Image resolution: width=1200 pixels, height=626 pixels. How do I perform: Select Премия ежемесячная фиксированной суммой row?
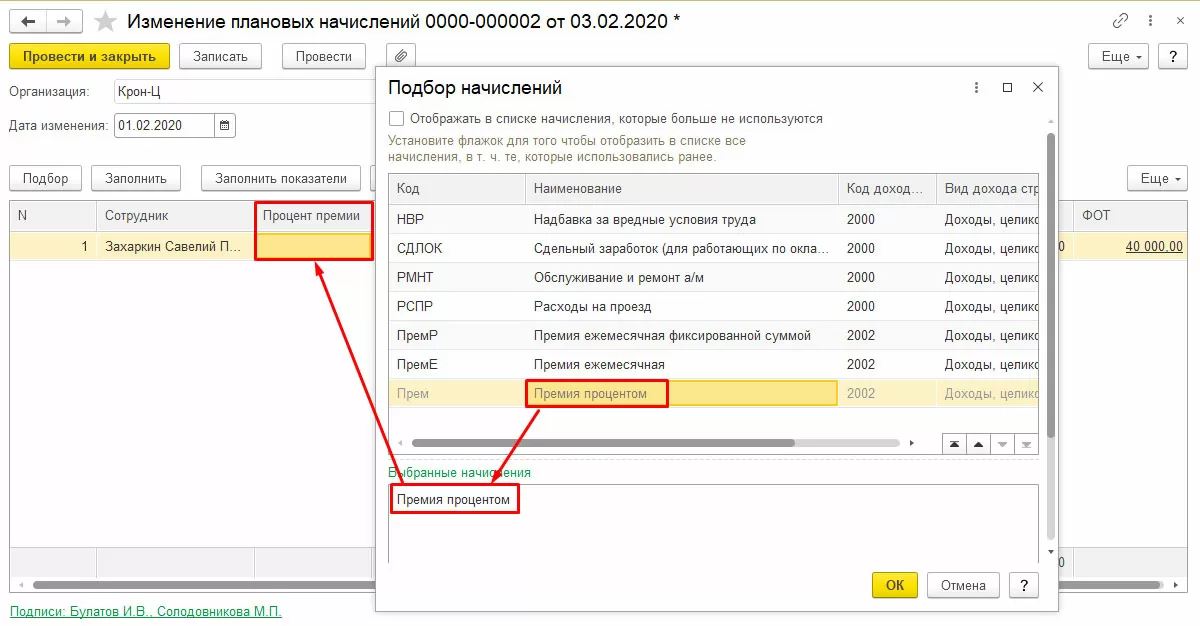[x=713, y=335]
